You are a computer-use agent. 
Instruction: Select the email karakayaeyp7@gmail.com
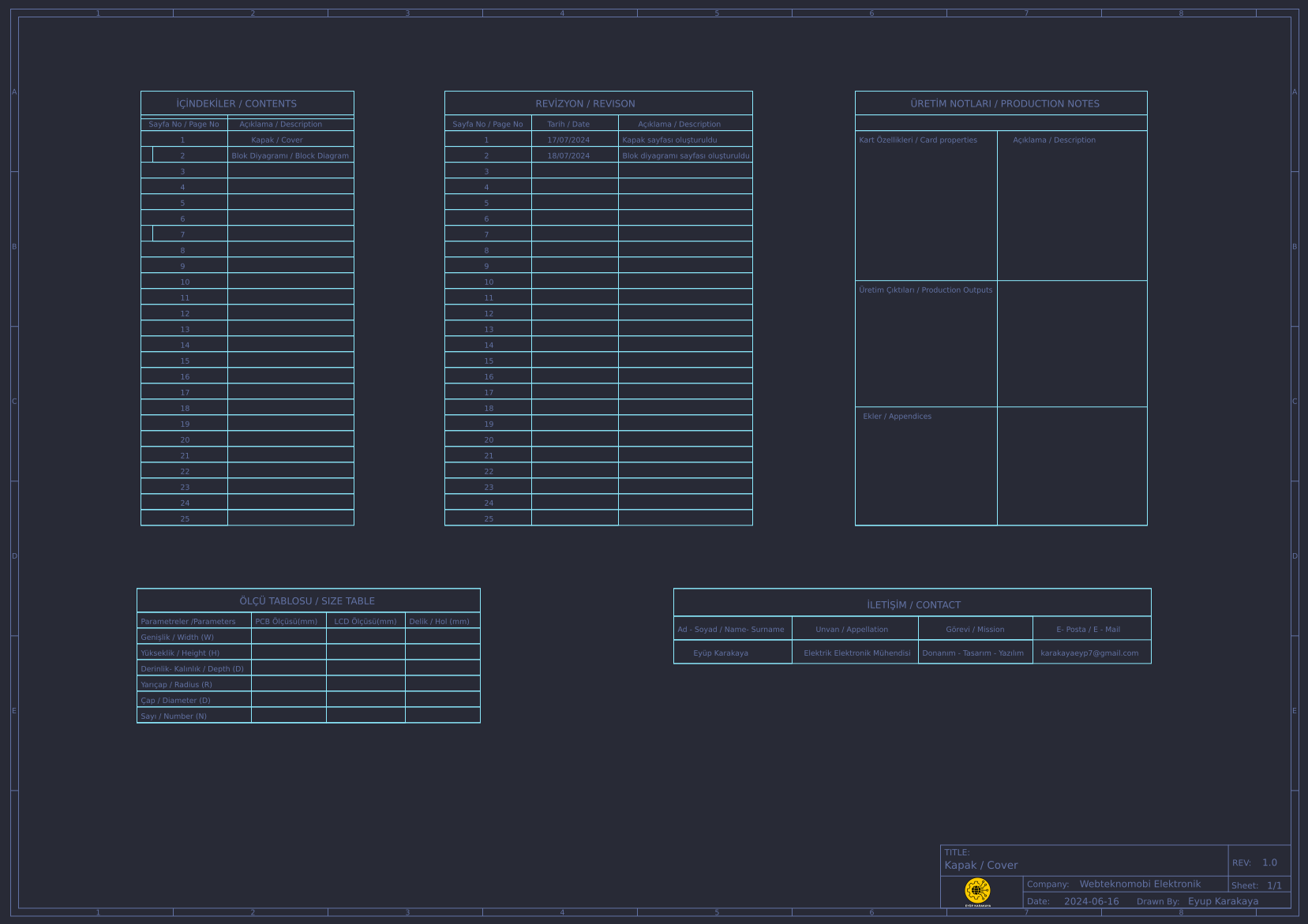click(1089, 653)
